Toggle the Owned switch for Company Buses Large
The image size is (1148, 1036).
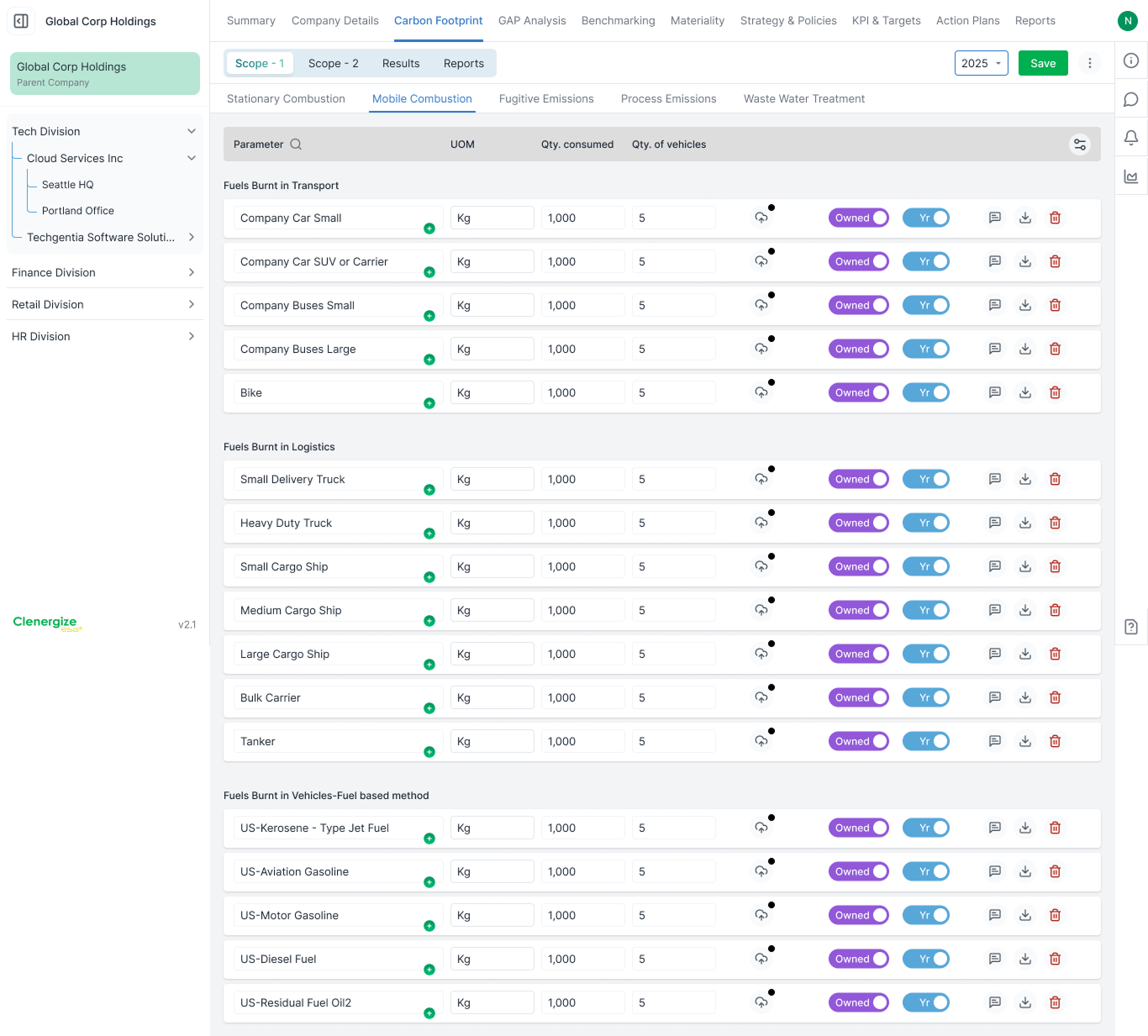[x=859, y=349]
